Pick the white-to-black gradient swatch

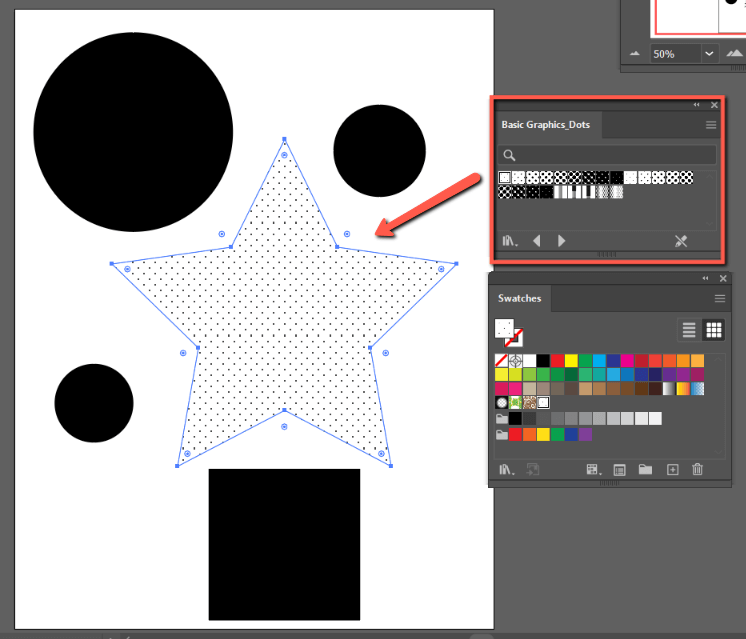click(669, 389)
